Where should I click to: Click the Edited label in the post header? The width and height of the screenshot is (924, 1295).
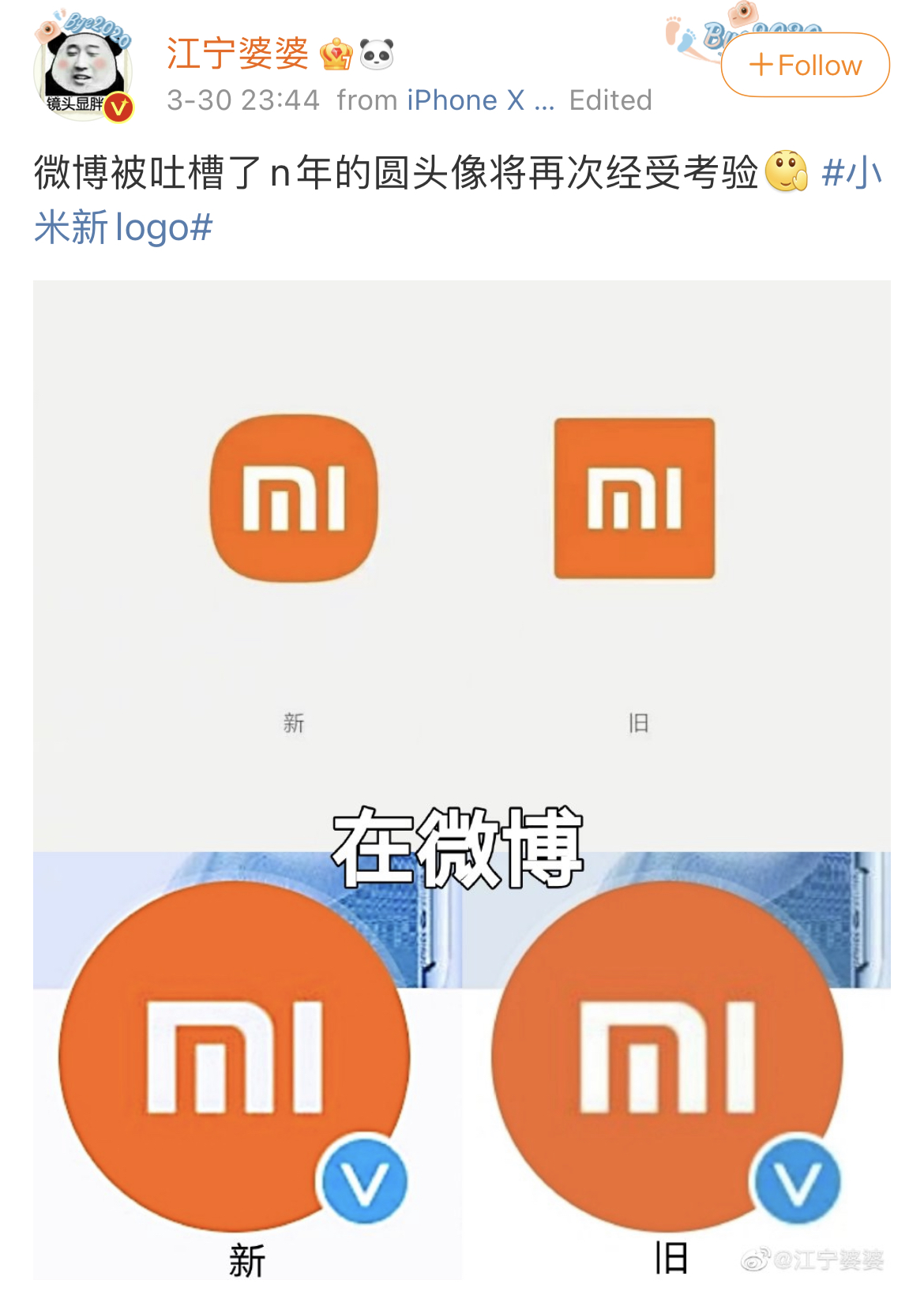pyautogui.click(x=610, y=100)
